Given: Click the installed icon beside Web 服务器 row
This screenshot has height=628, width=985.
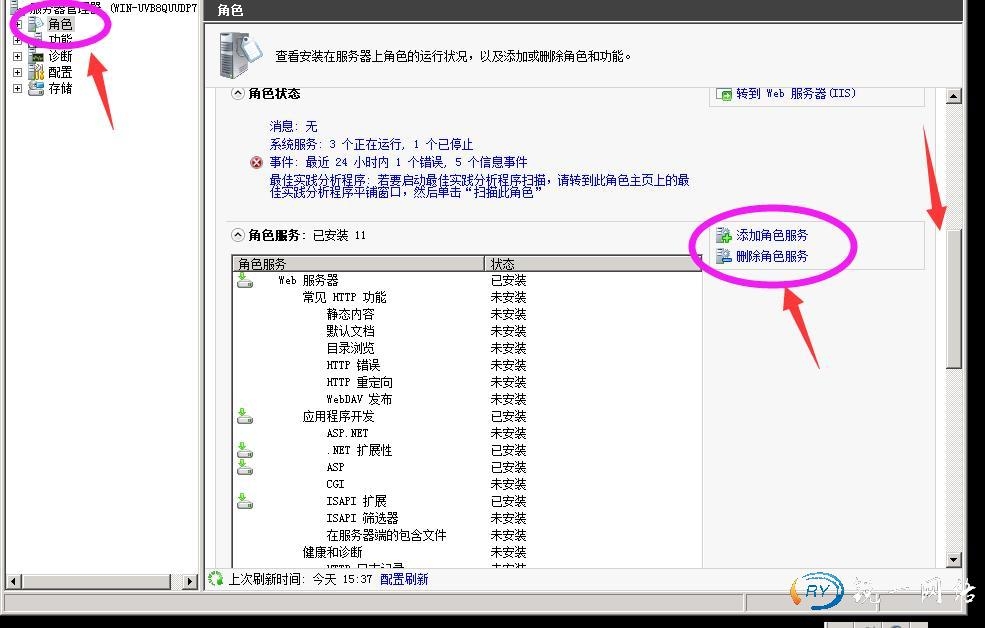Looking at the screenshot, I should [245, 281].
